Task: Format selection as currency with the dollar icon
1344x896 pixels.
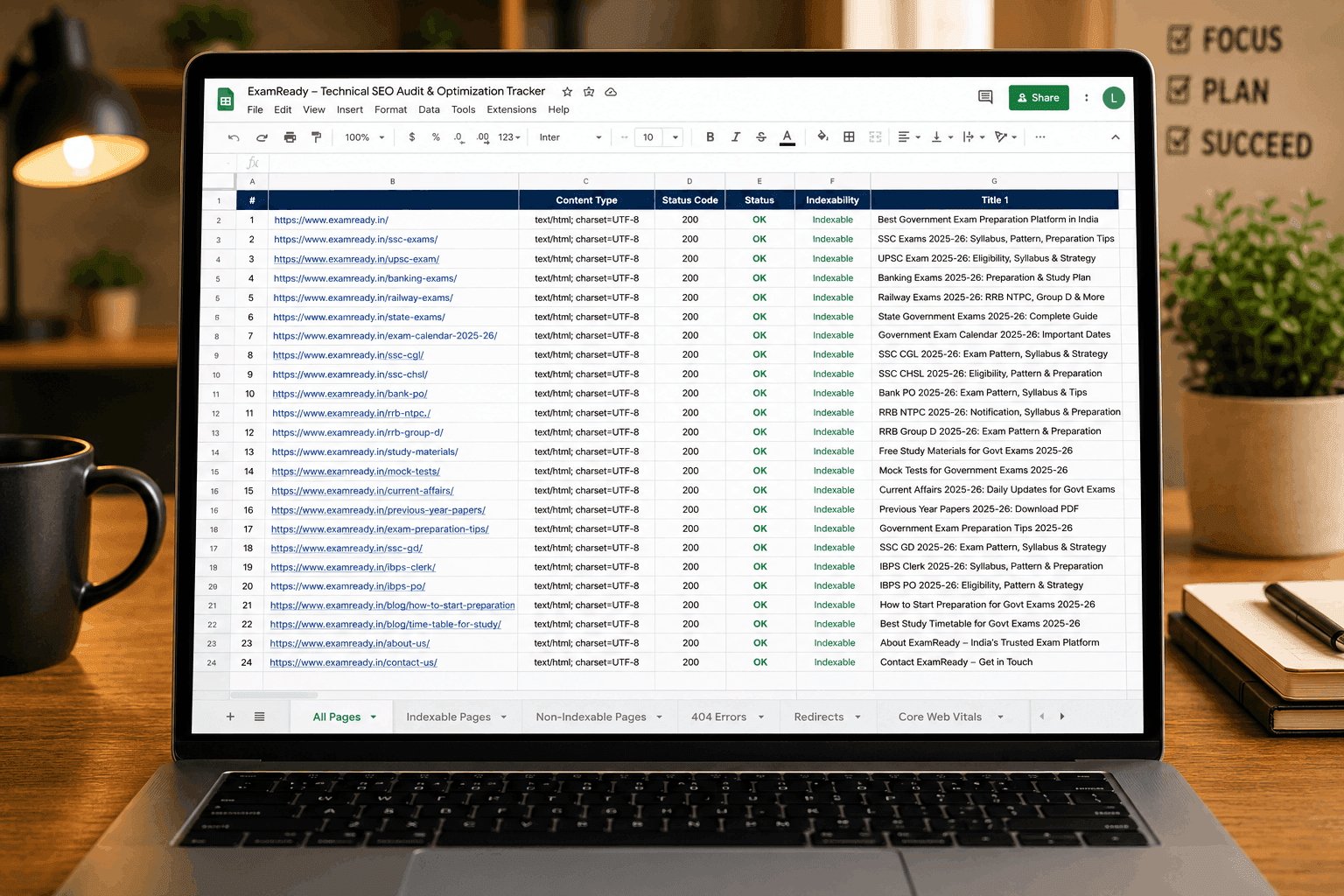Action: [412, 137]
